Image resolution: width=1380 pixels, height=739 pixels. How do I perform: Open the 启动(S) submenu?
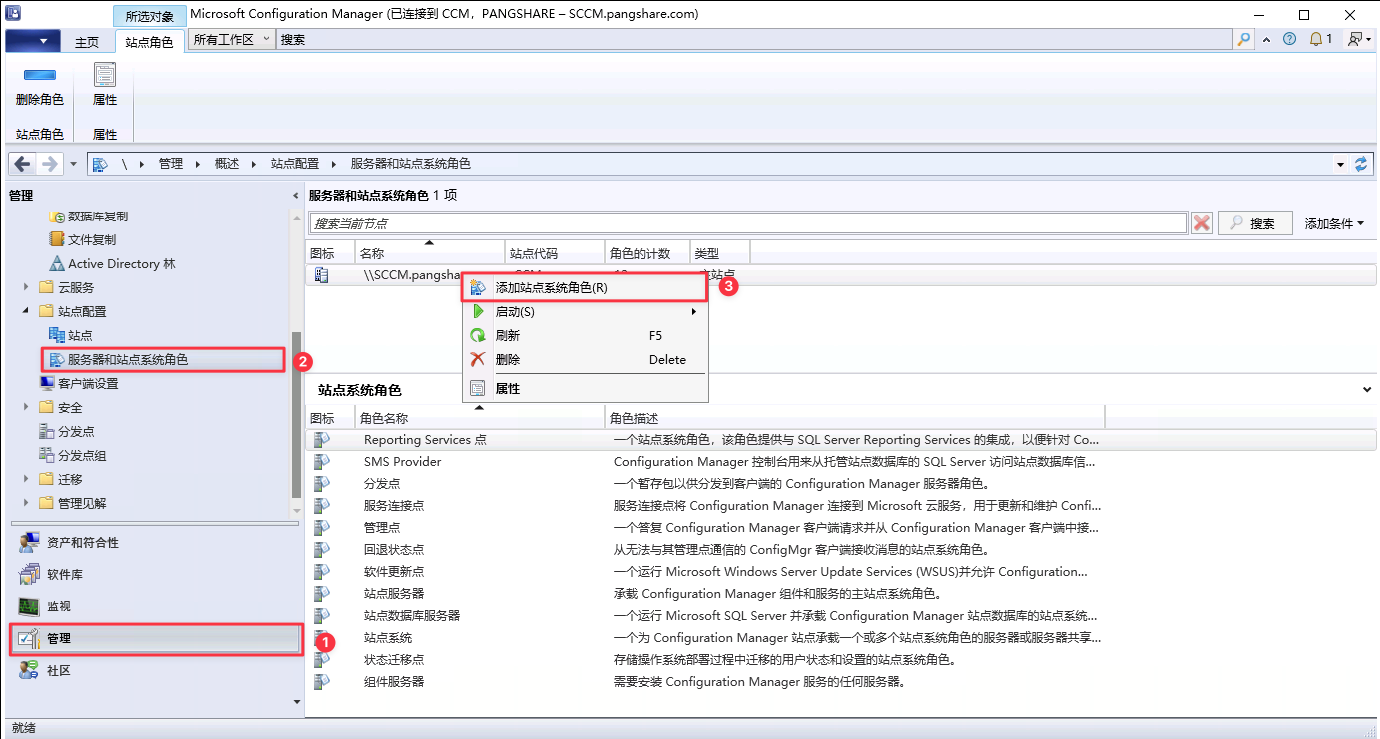pos(584,311)
